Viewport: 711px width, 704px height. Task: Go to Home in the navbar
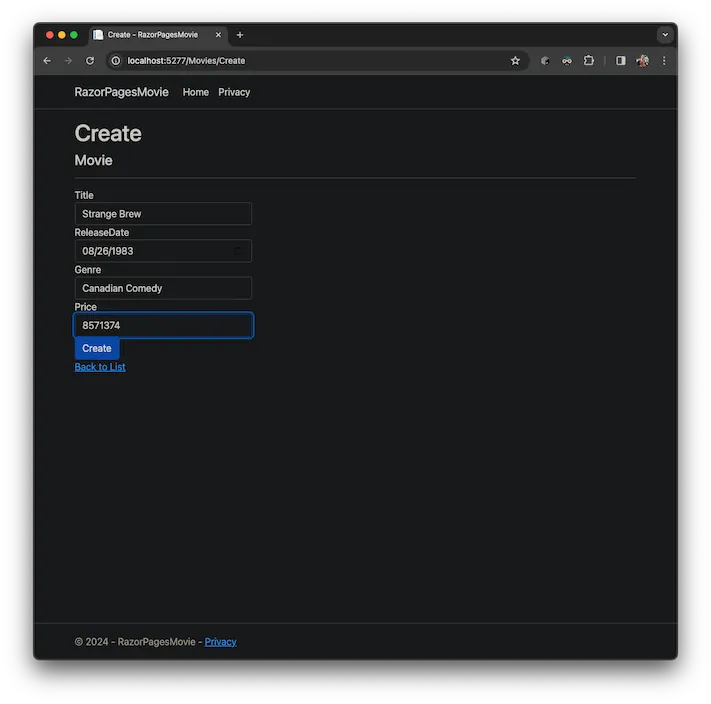pos(196,92)
